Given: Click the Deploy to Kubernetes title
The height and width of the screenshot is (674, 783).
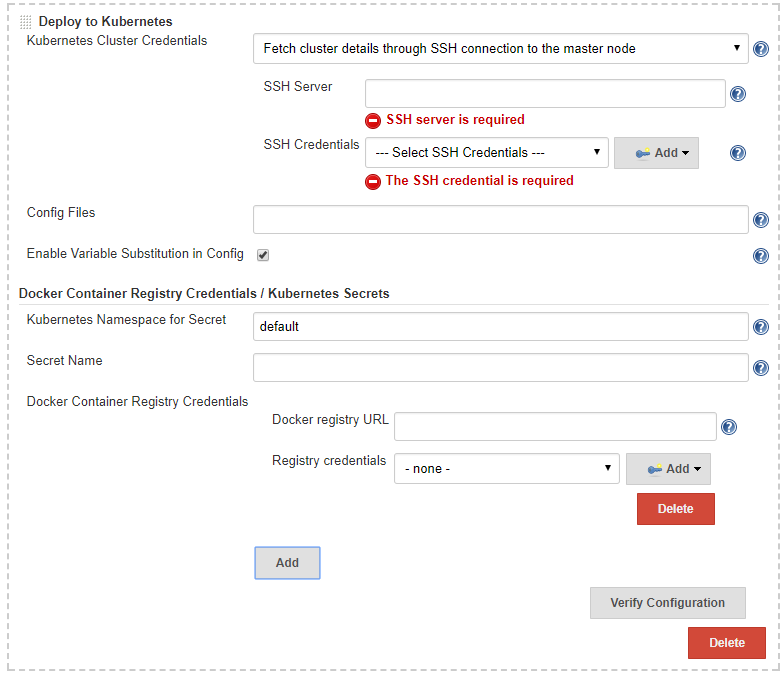Looking at the screenshot, I should coord(105,21).
